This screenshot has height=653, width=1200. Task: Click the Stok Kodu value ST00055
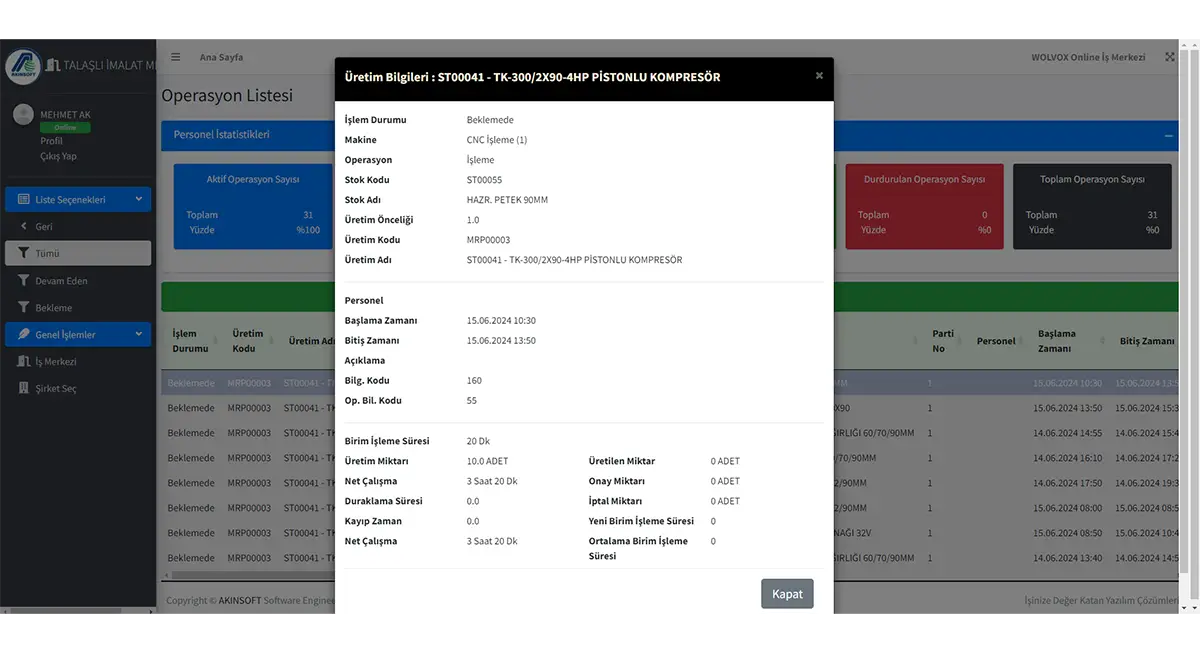pyautogui.click(x=484, y=180)
